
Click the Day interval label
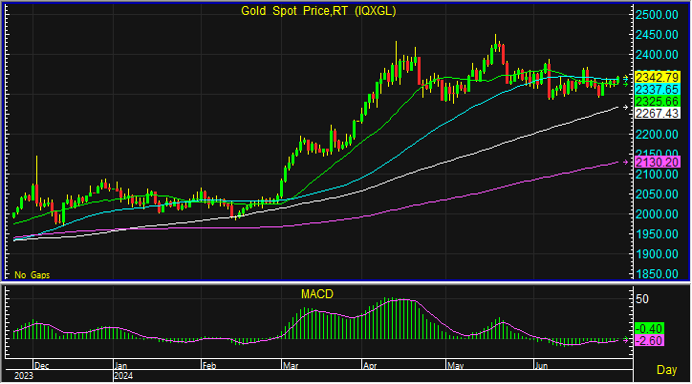(666, 370)
